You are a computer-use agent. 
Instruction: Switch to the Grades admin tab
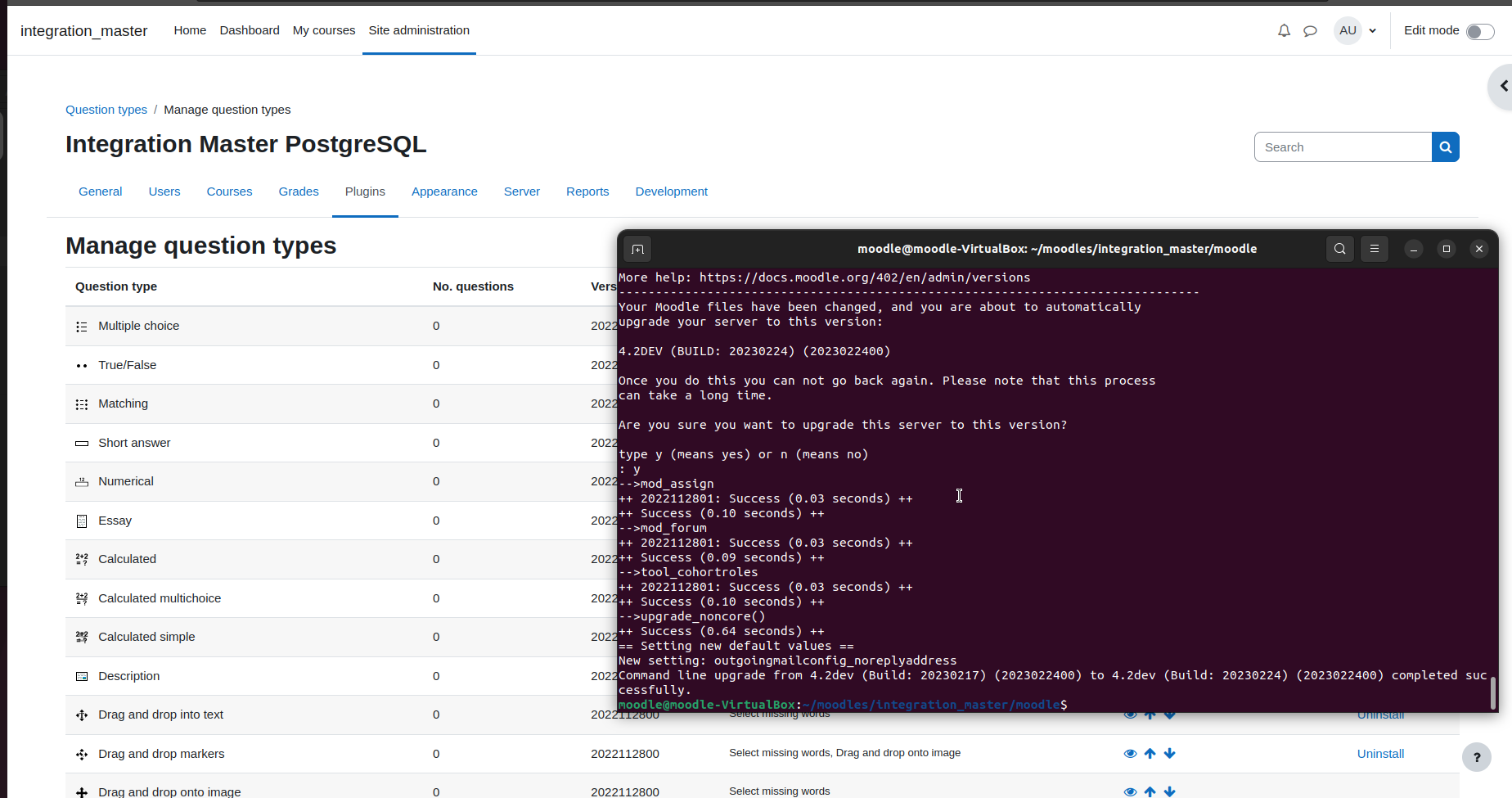[299, 192]
